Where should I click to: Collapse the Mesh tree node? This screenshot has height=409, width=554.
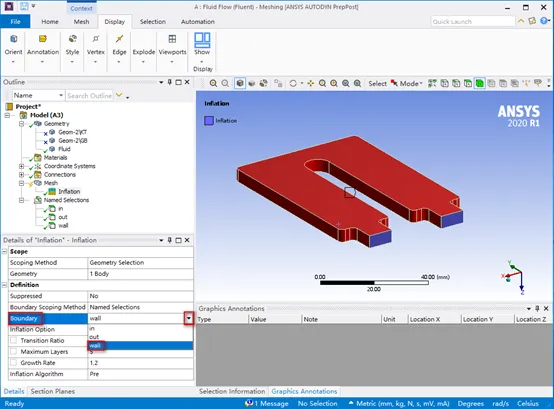tap(22, 183)
